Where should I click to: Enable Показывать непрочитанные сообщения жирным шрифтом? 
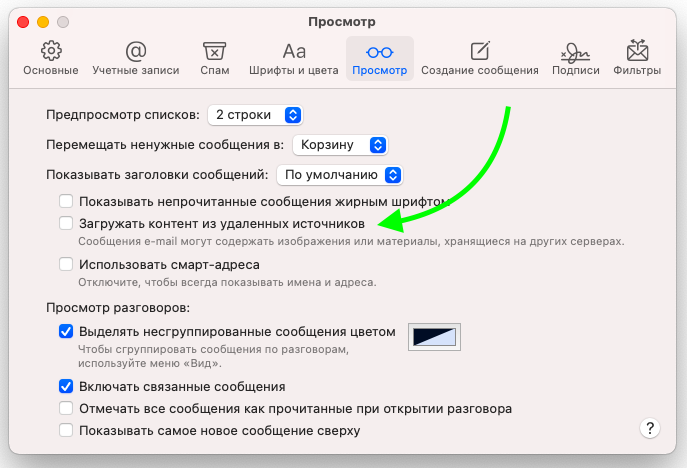(x=66, y=202)
